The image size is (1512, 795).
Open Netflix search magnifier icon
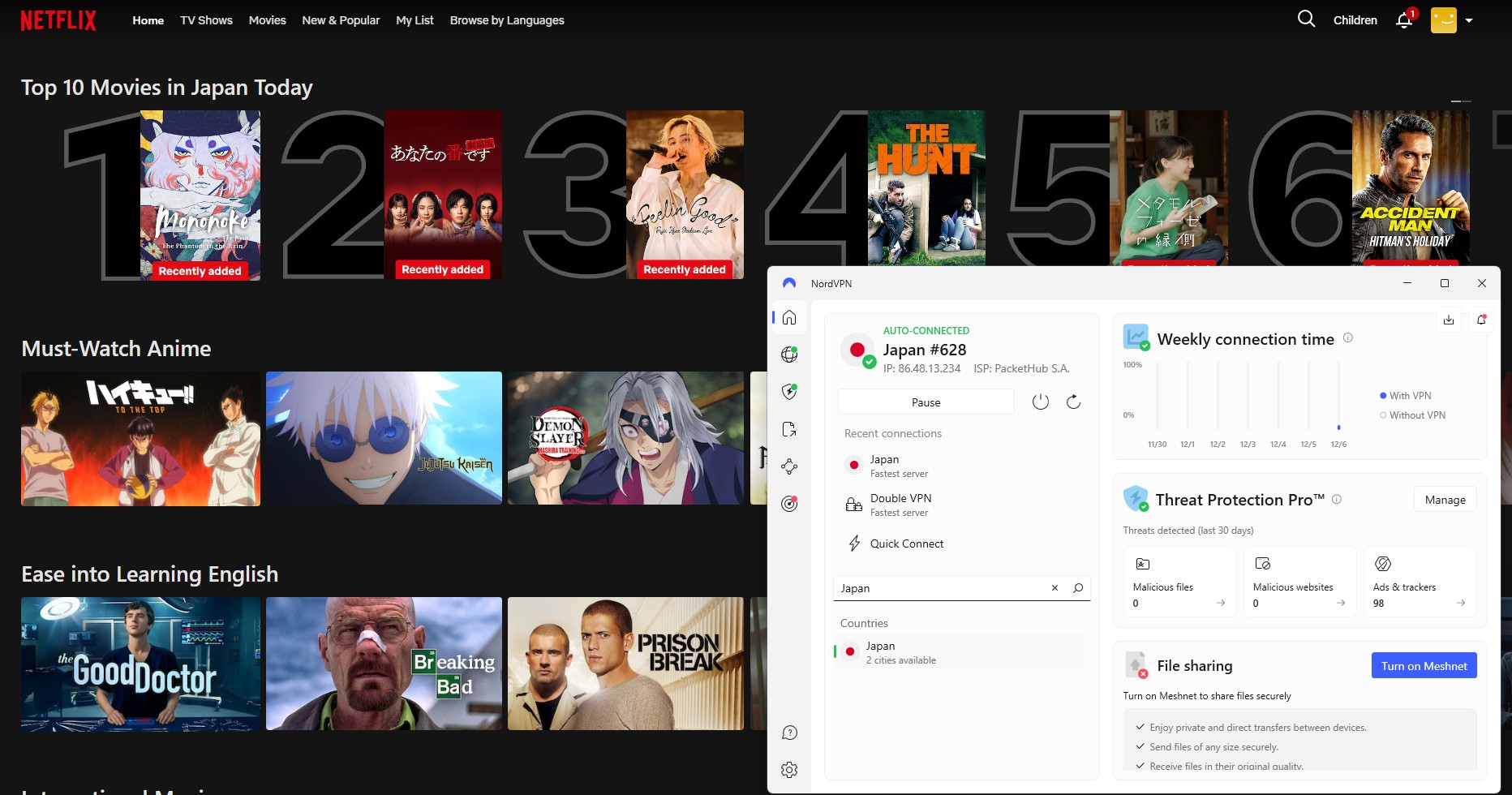coord(1306,19)
